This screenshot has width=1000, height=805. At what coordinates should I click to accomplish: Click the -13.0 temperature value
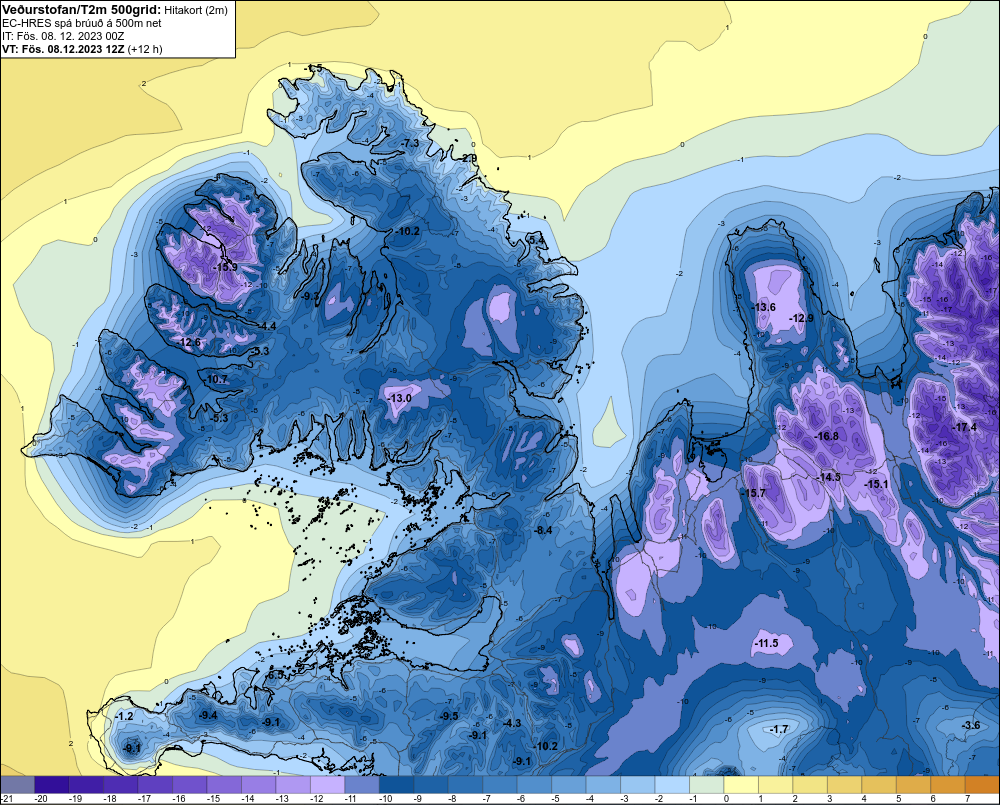pyautogui.click(x=399, y=398)
